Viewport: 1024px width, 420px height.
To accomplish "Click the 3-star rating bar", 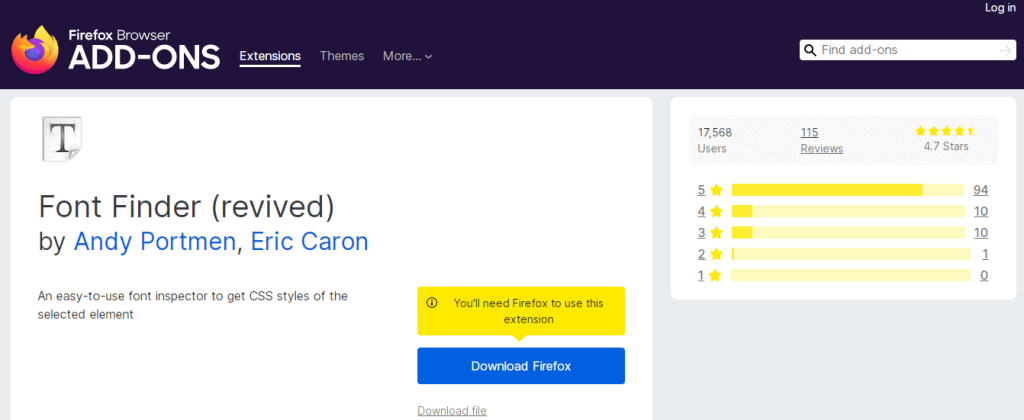I will [848, 233].
